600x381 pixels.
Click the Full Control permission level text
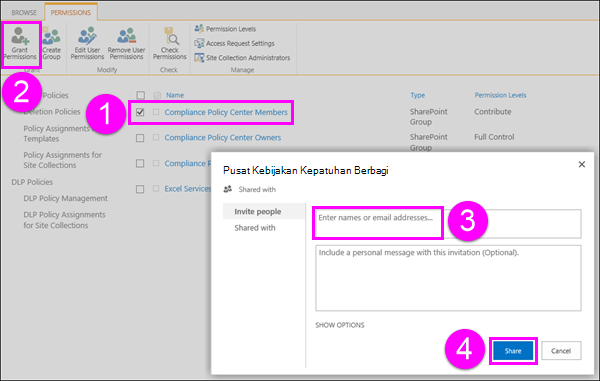[x=494, y=137]
